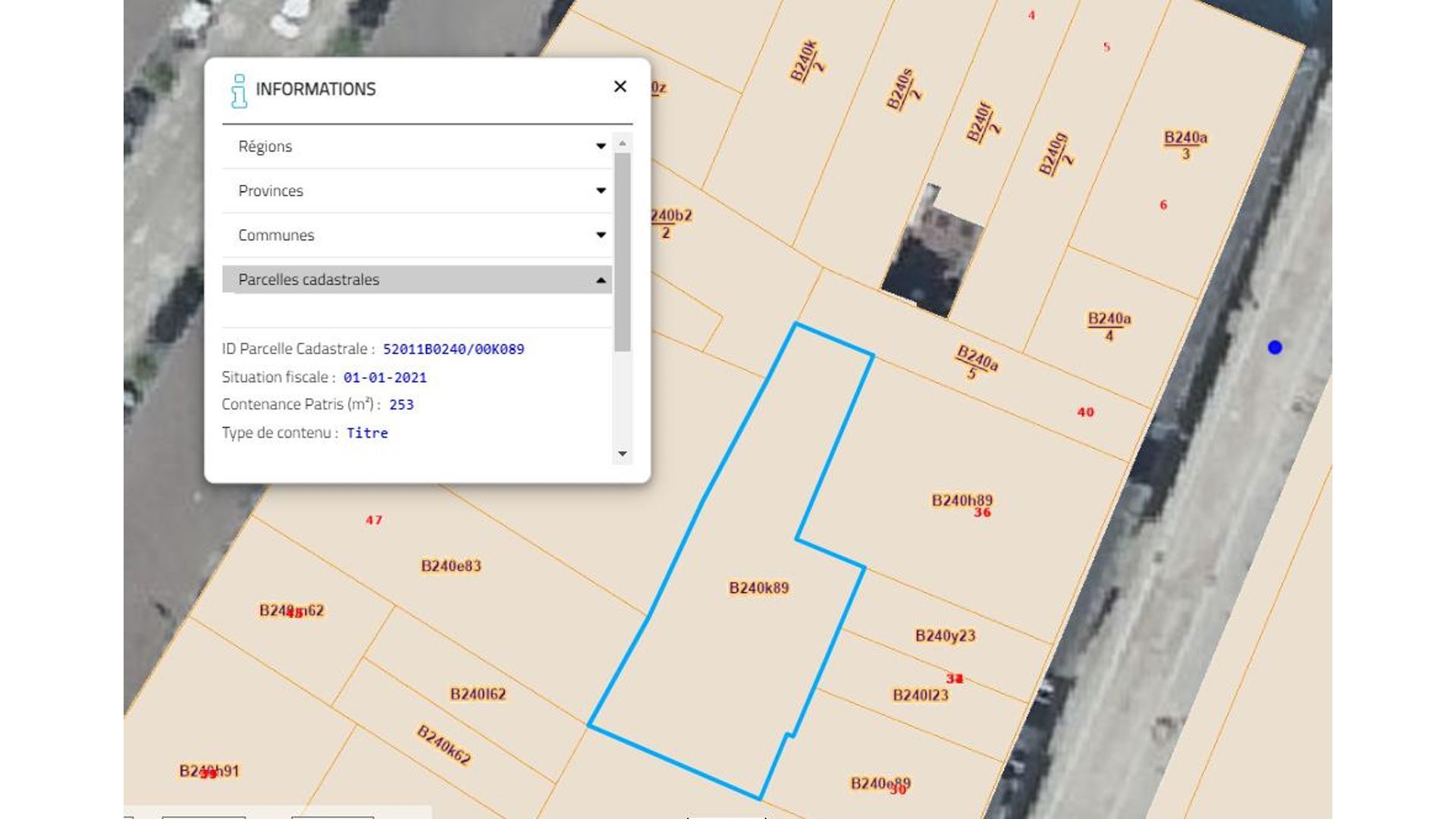Expand the Provinces section arrow

pos(601,190)
